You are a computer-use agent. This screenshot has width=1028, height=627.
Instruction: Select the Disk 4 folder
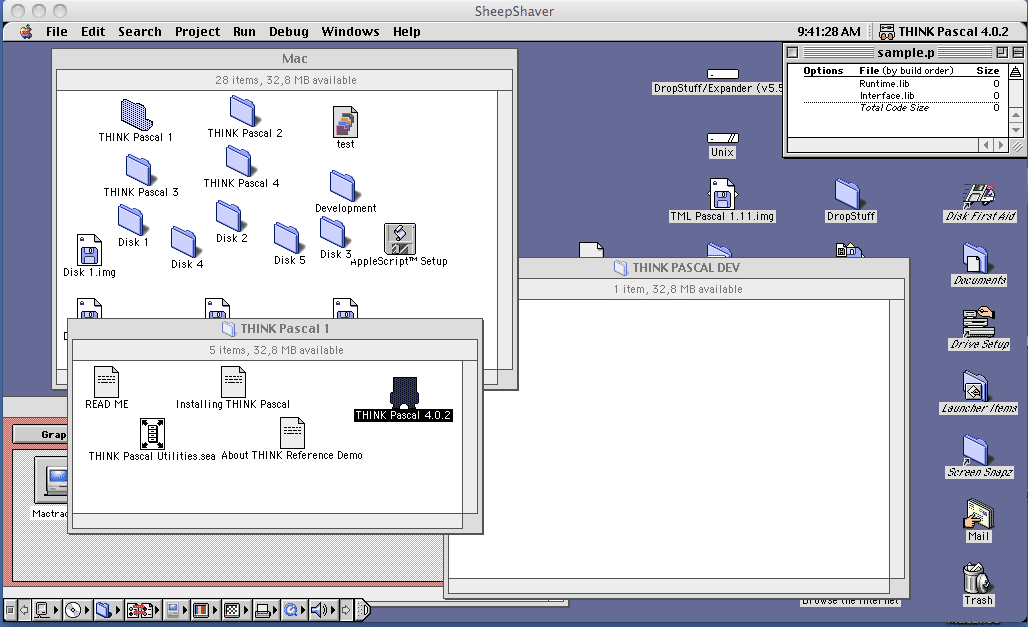(184, 242)
